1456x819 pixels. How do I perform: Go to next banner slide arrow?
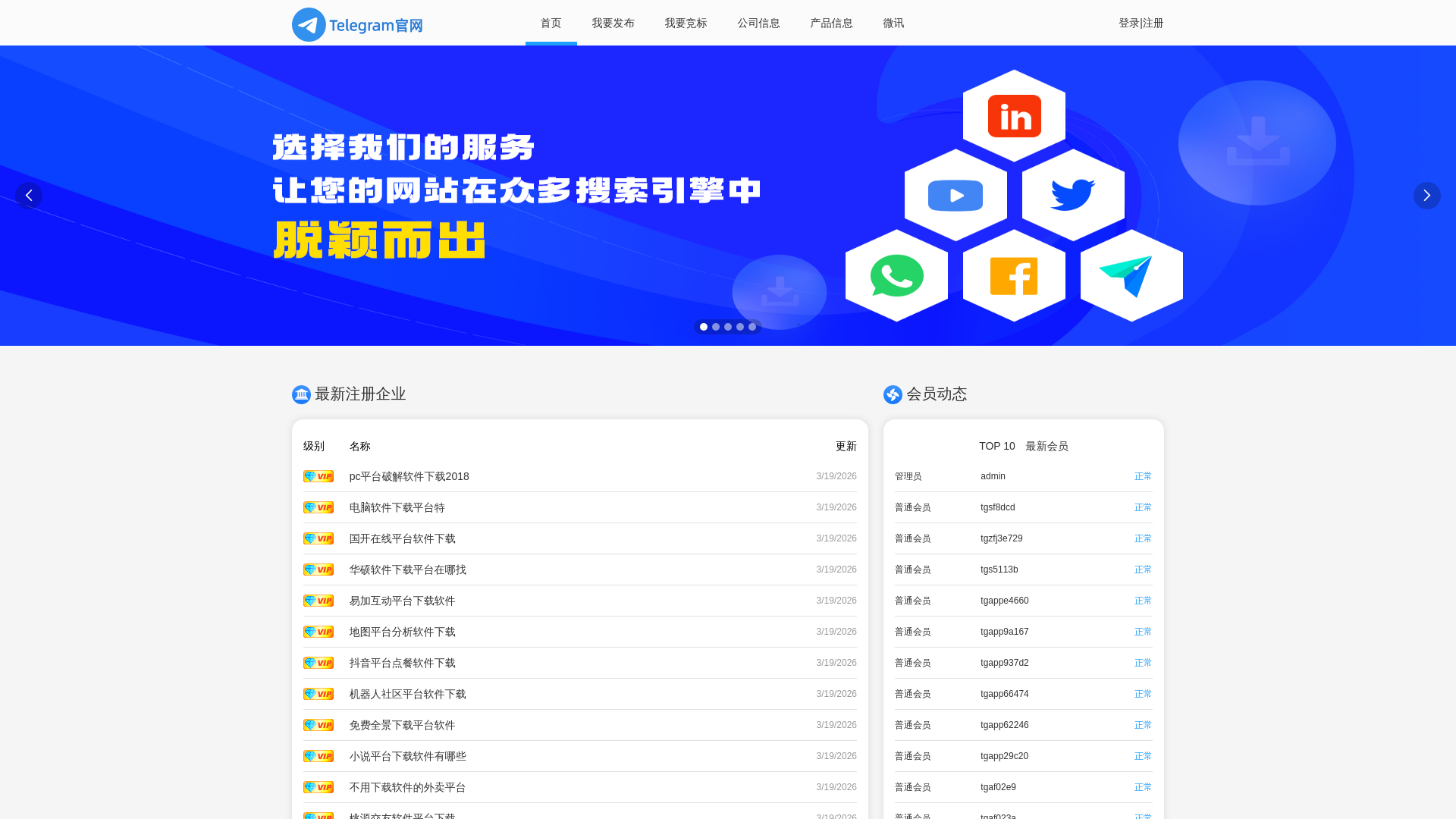(1427, 196)
